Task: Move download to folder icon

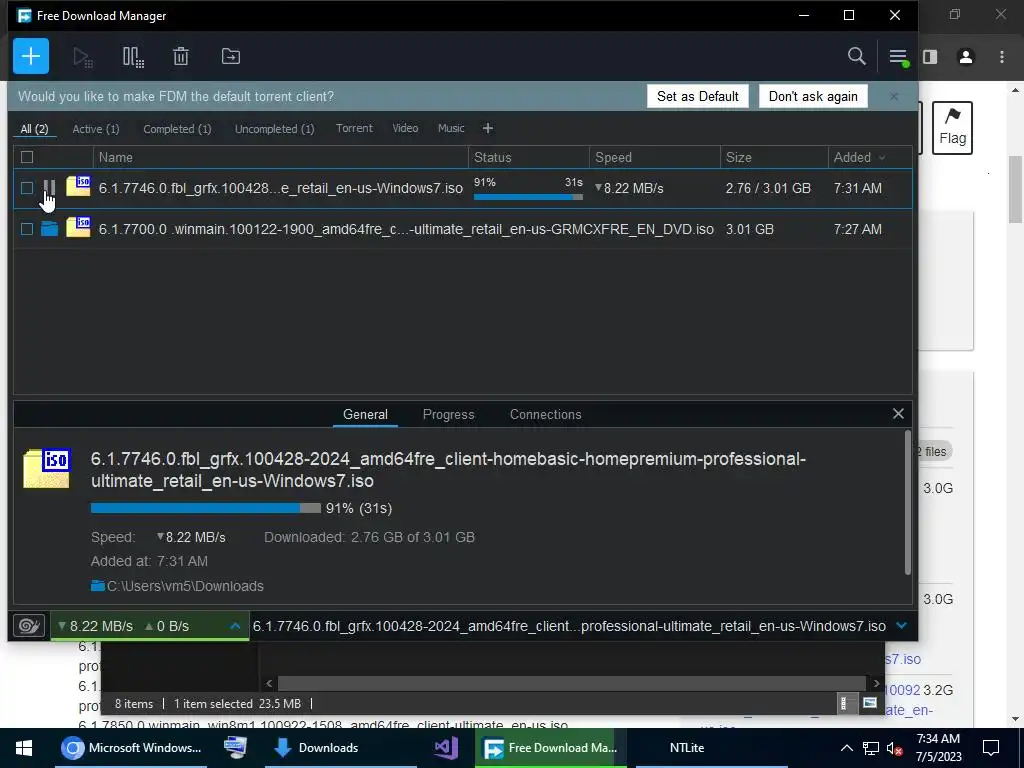Action: point(231,56)
